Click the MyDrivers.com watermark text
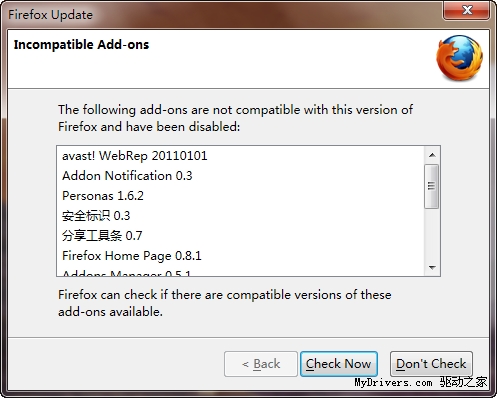The image size is (497, 398). [x=393, y=383]
